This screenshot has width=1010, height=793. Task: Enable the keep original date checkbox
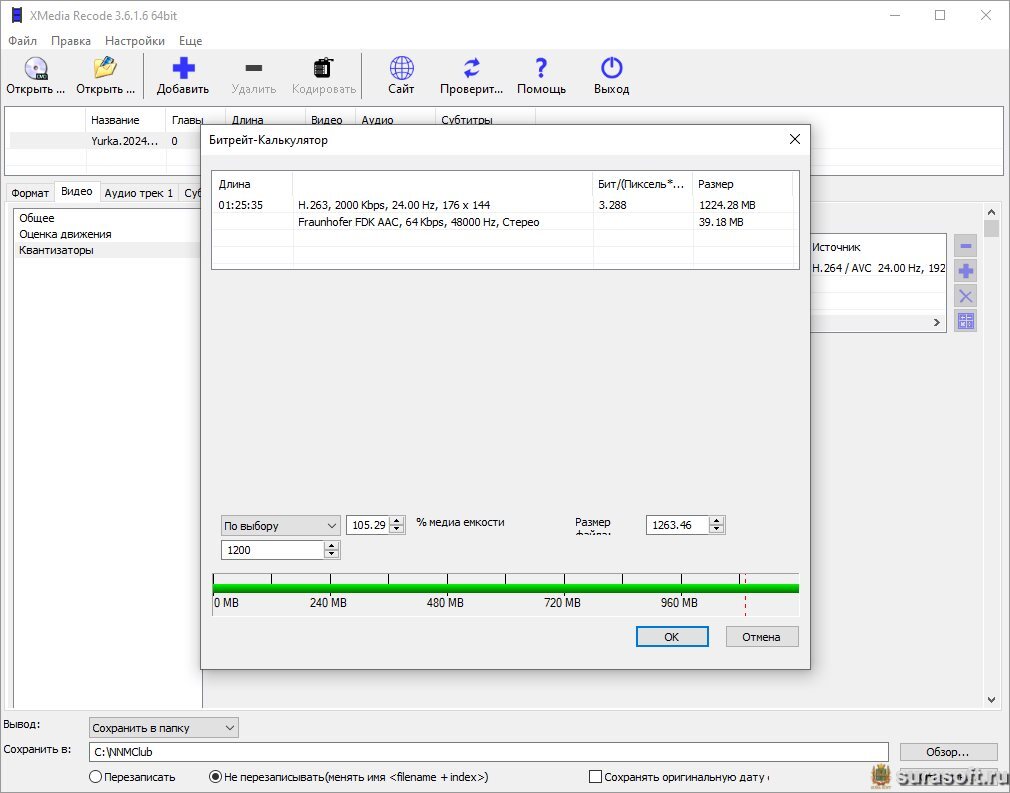click(596, 777)
